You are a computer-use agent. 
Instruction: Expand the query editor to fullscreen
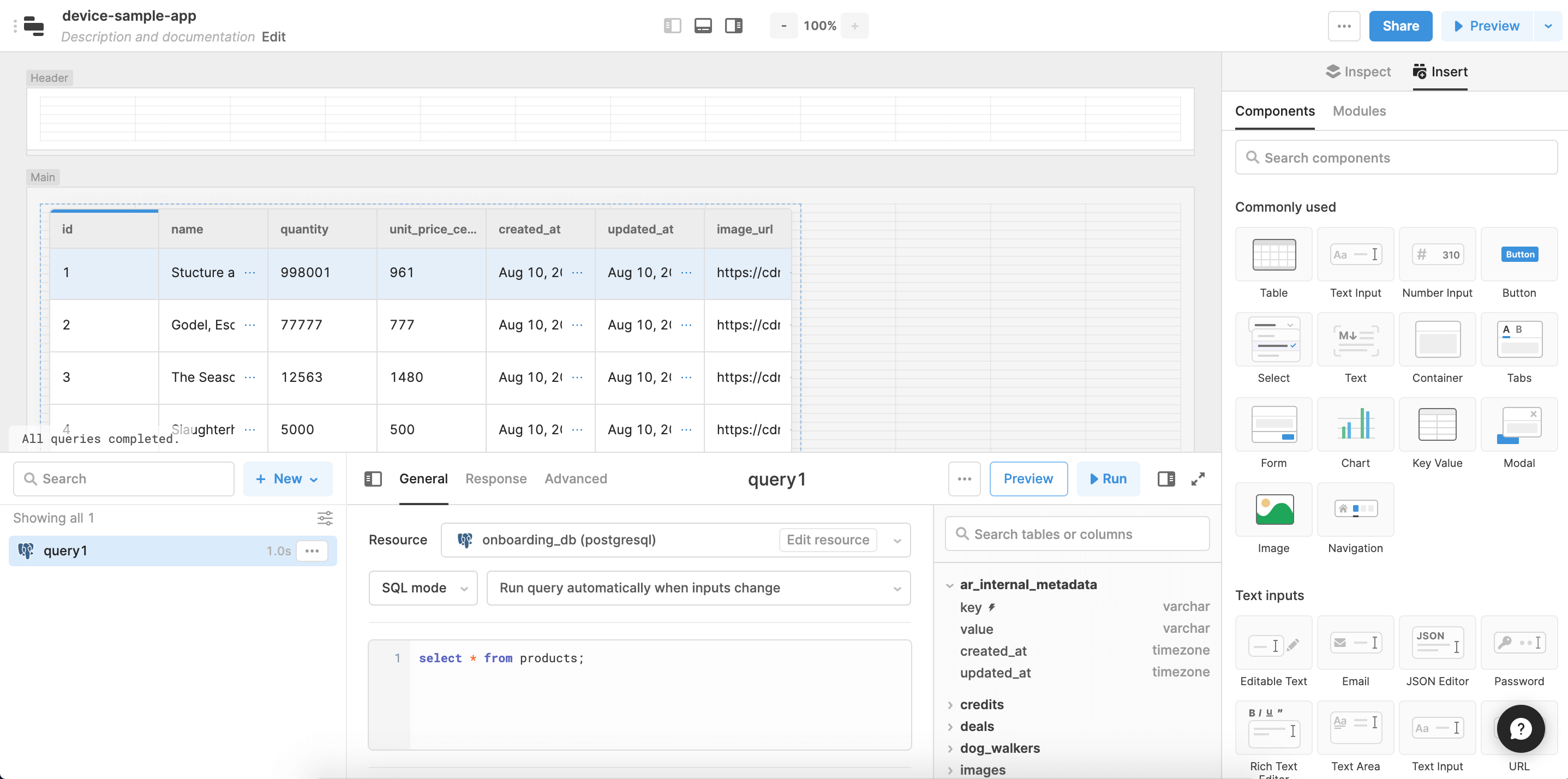(1198, 479)
